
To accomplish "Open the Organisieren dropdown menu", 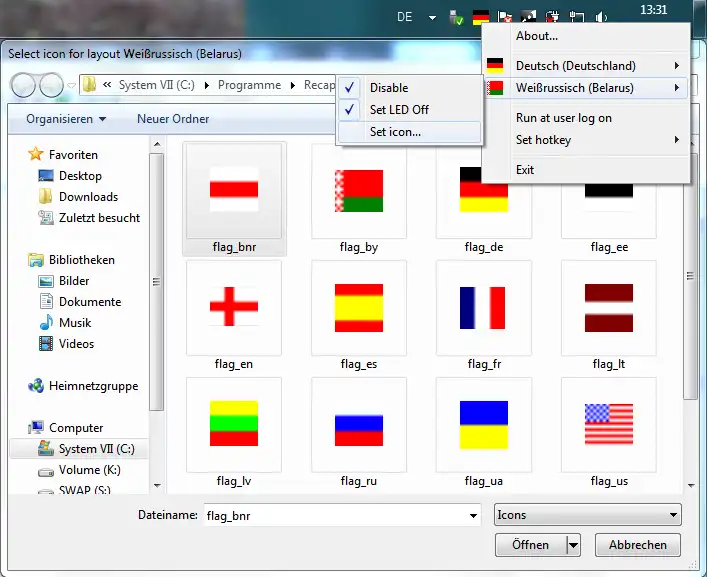I will (x=66, y=119).
